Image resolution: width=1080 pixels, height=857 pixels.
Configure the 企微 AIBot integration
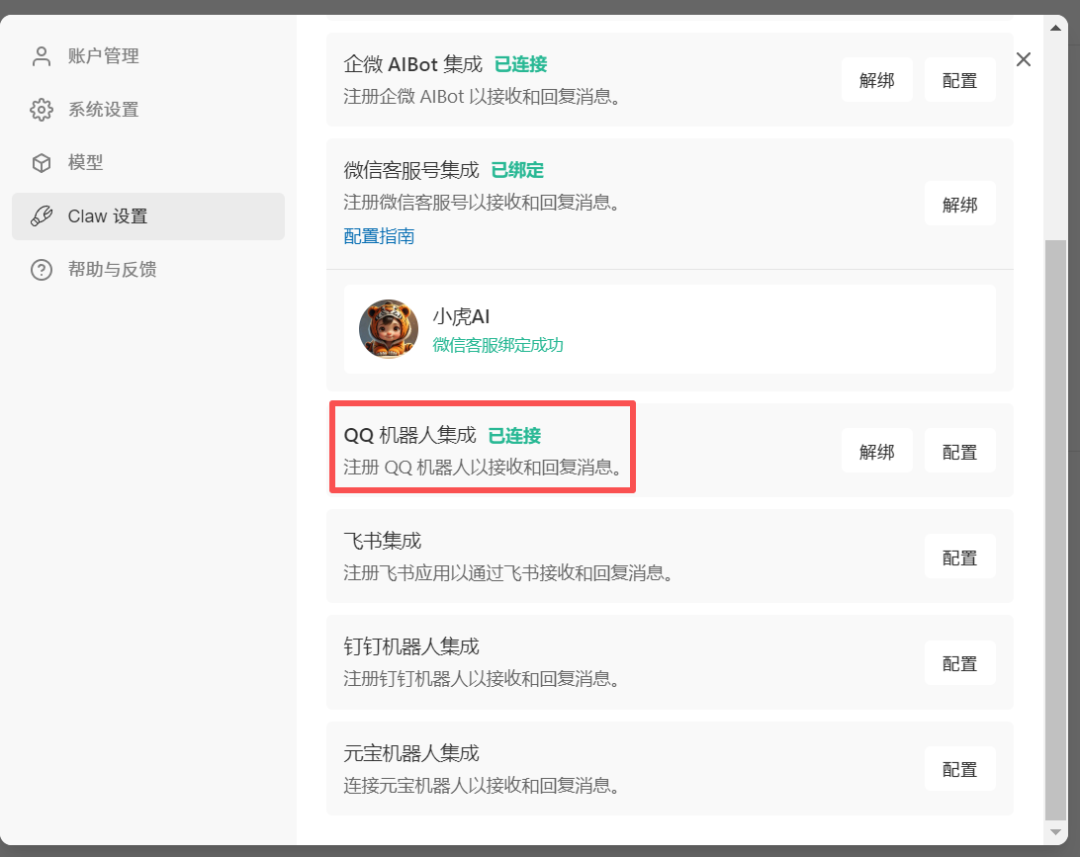(x=959, y=79)
